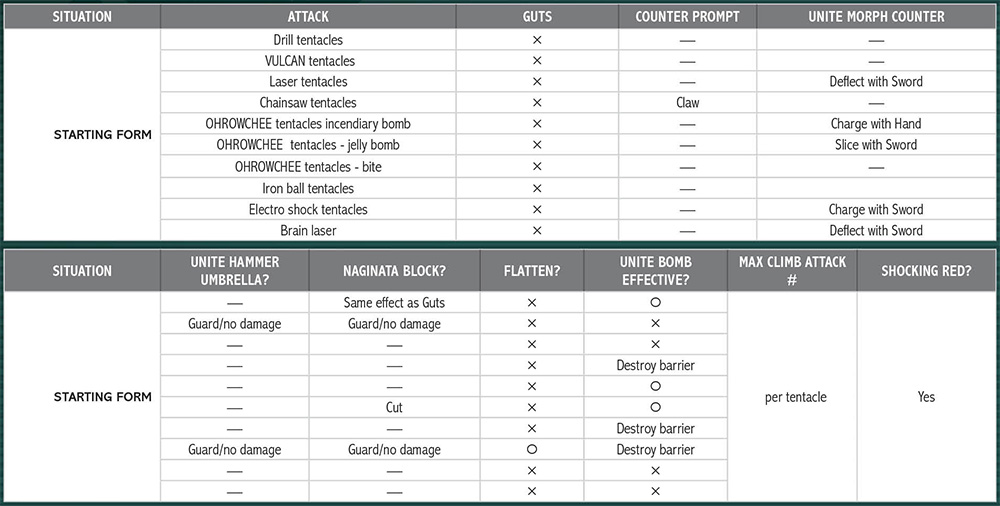Click Same effect as Guts cell
This screenshot has width=1000, height=506.
pyautogui.click(x=394, y=302)
